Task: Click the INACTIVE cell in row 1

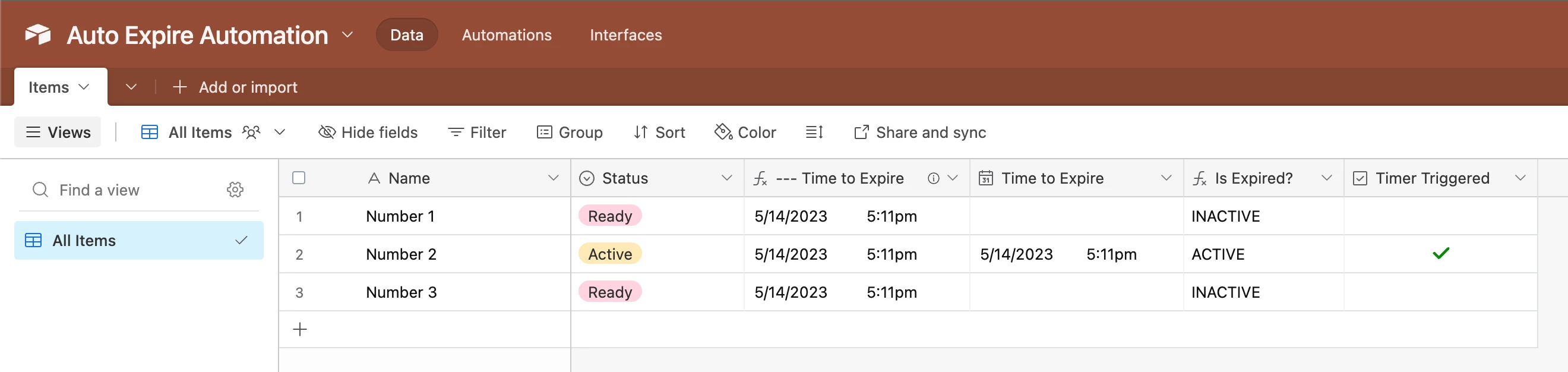Action: pos(1264,216)
